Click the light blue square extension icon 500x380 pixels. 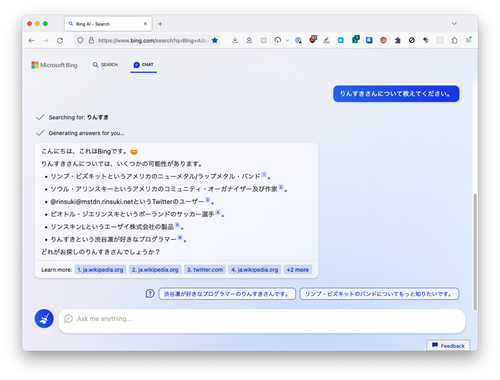341,40
